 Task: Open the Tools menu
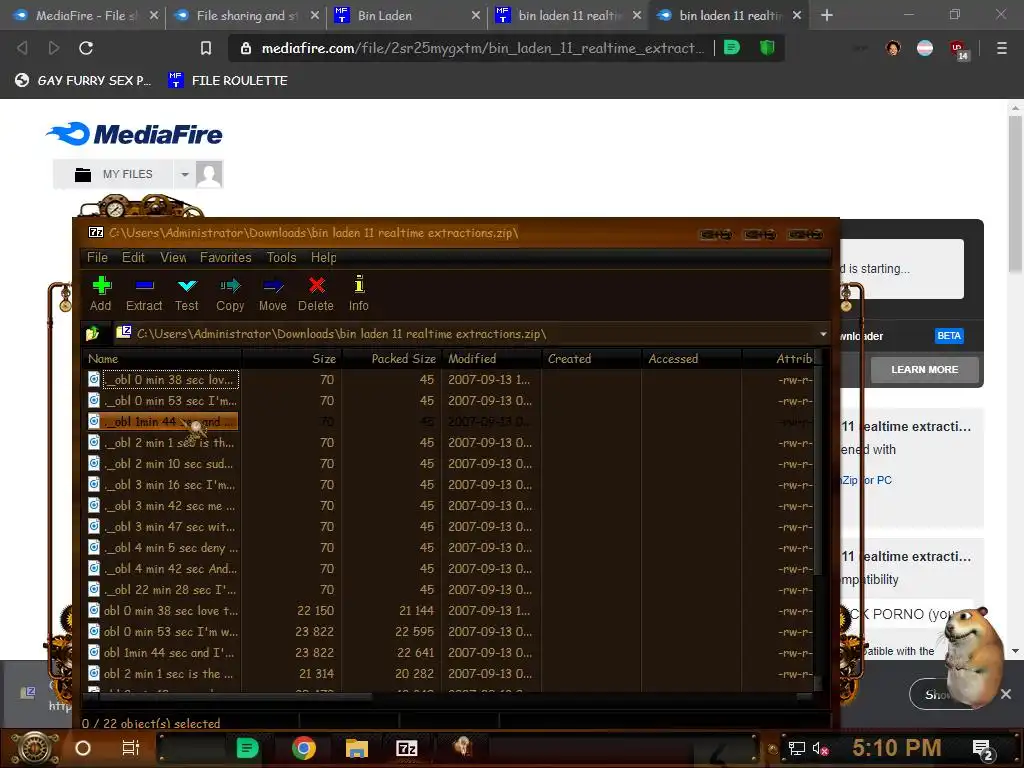pyautogui.click(x=281, y=257)
